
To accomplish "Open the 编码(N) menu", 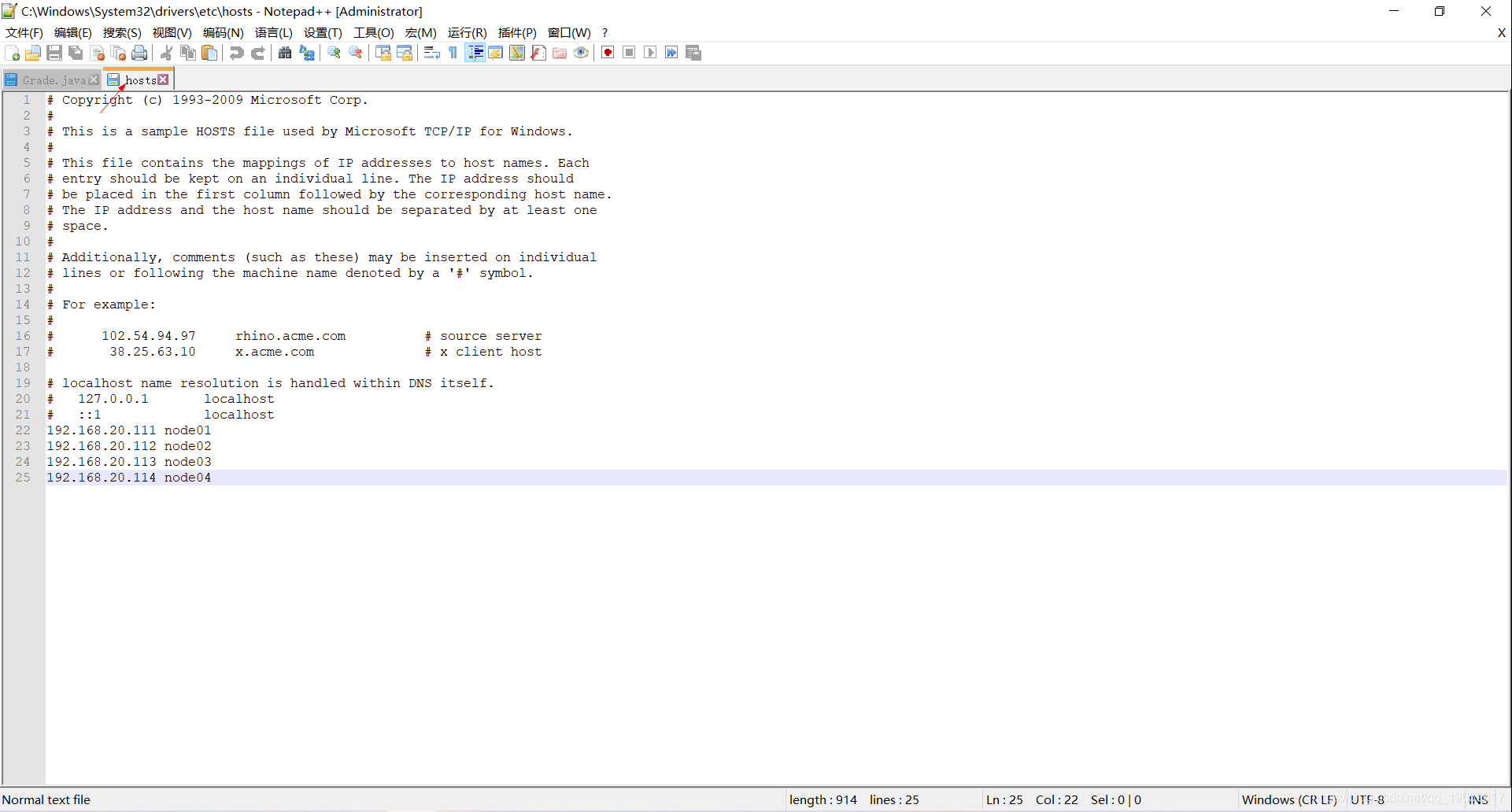I will click(224, 32).
